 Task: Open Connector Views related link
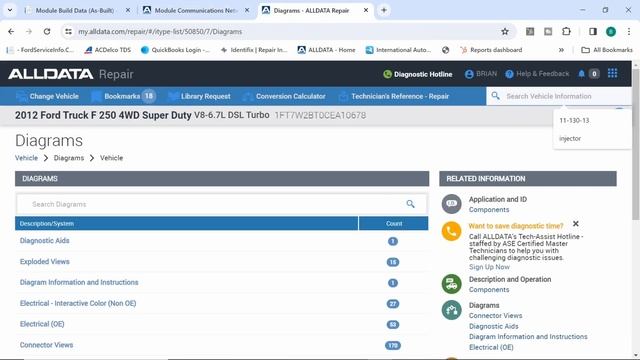click(495, 316)
